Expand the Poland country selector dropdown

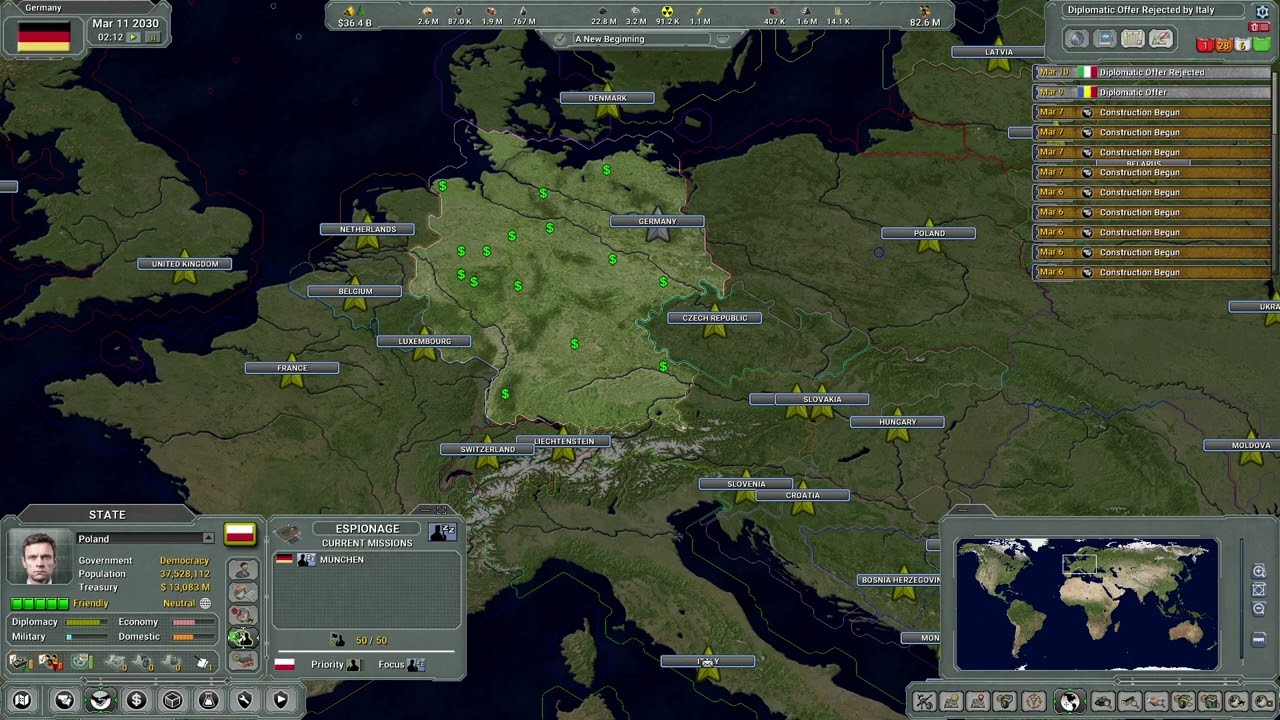pyautogui.click(x=207, y=539)
